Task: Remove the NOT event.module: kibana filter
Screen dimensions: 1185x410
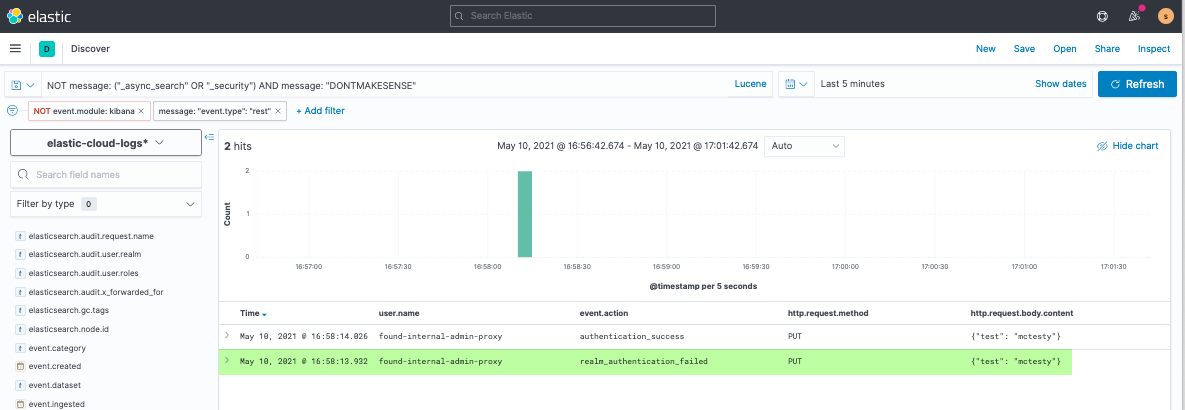Action: 141,111
